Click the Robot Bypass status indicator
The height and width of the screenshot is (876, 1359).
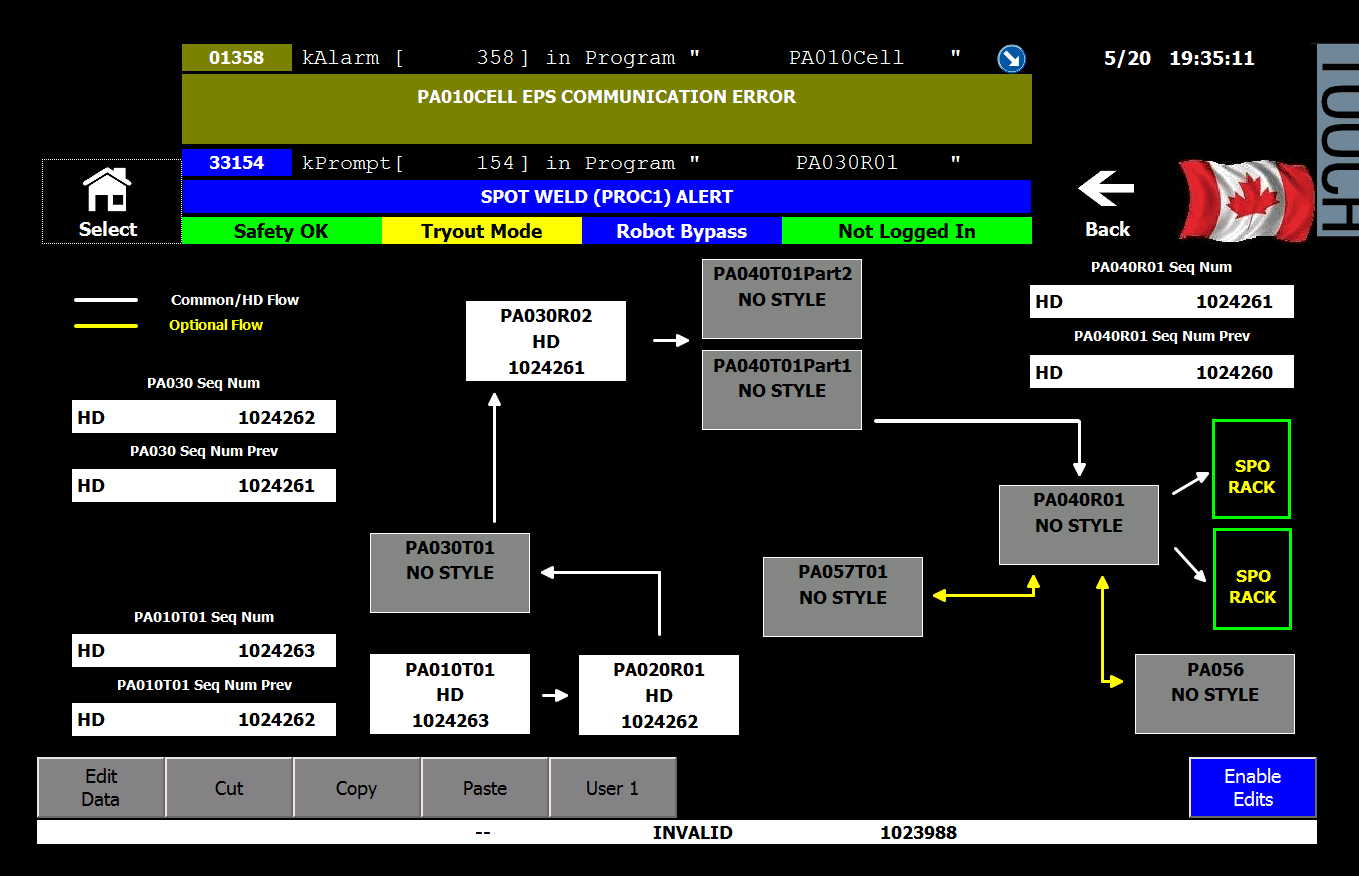[681, 231]
